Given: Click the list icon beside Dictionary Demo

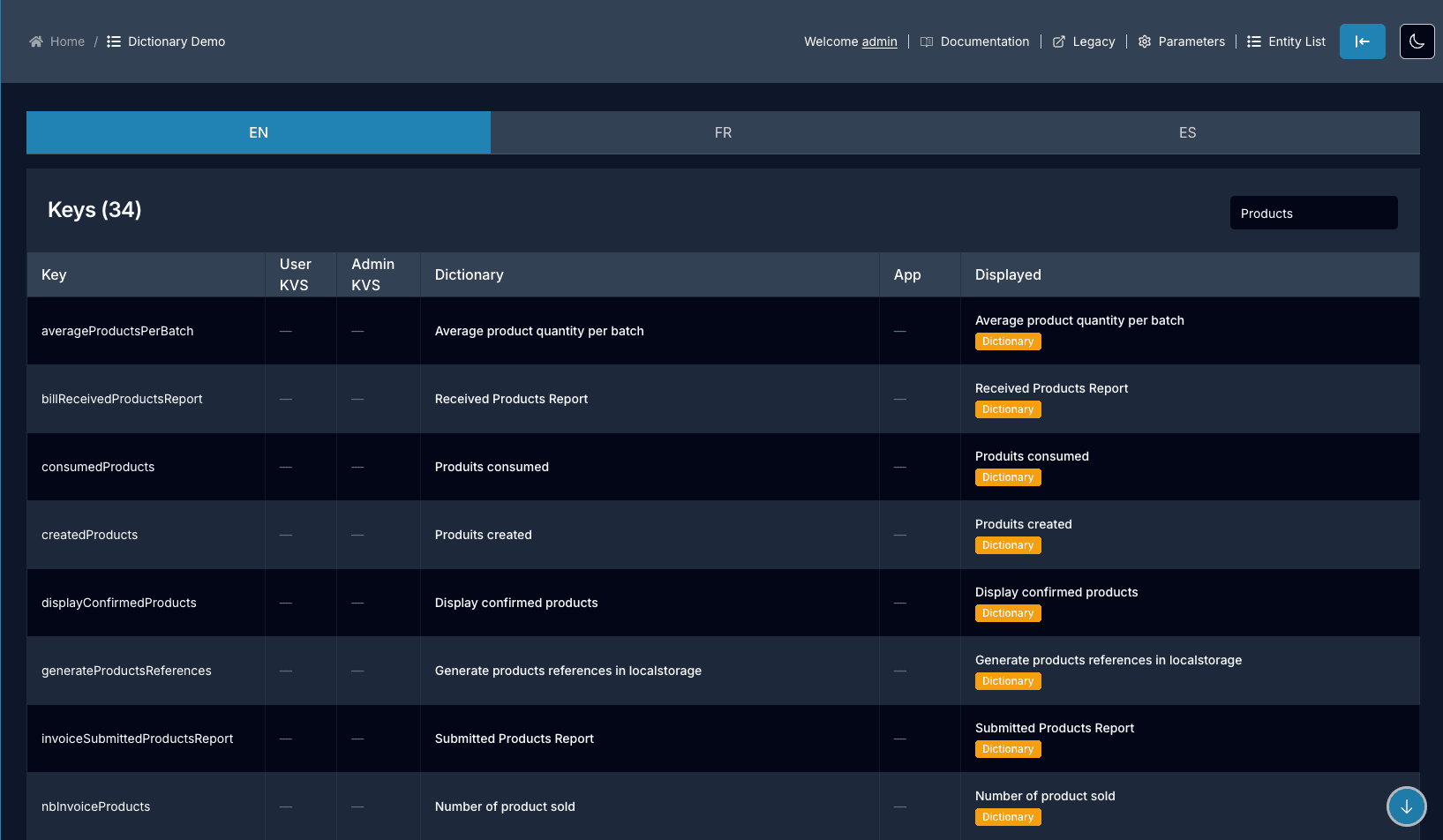Looking at the screenshot, I should point(114,41).
